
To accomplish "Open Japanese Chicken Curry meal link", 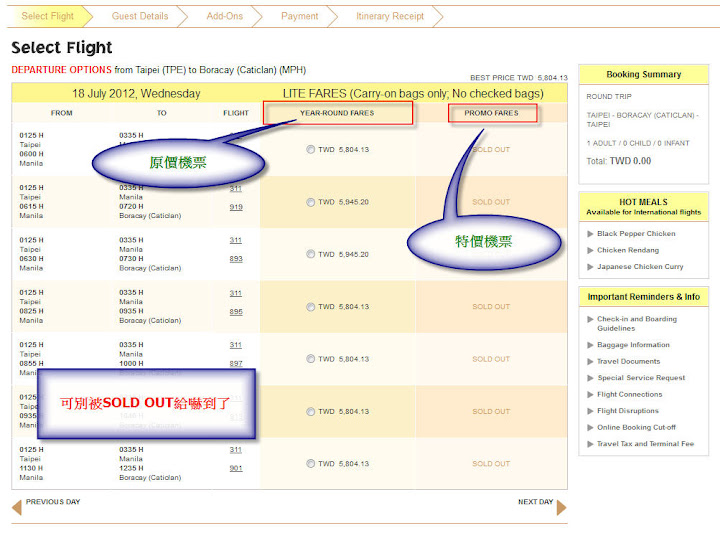I will 640,267.
